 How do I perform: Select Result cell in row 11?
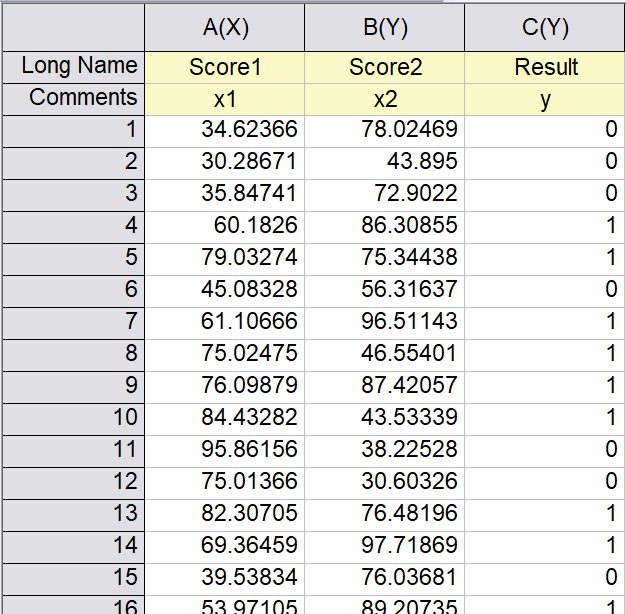545,451
